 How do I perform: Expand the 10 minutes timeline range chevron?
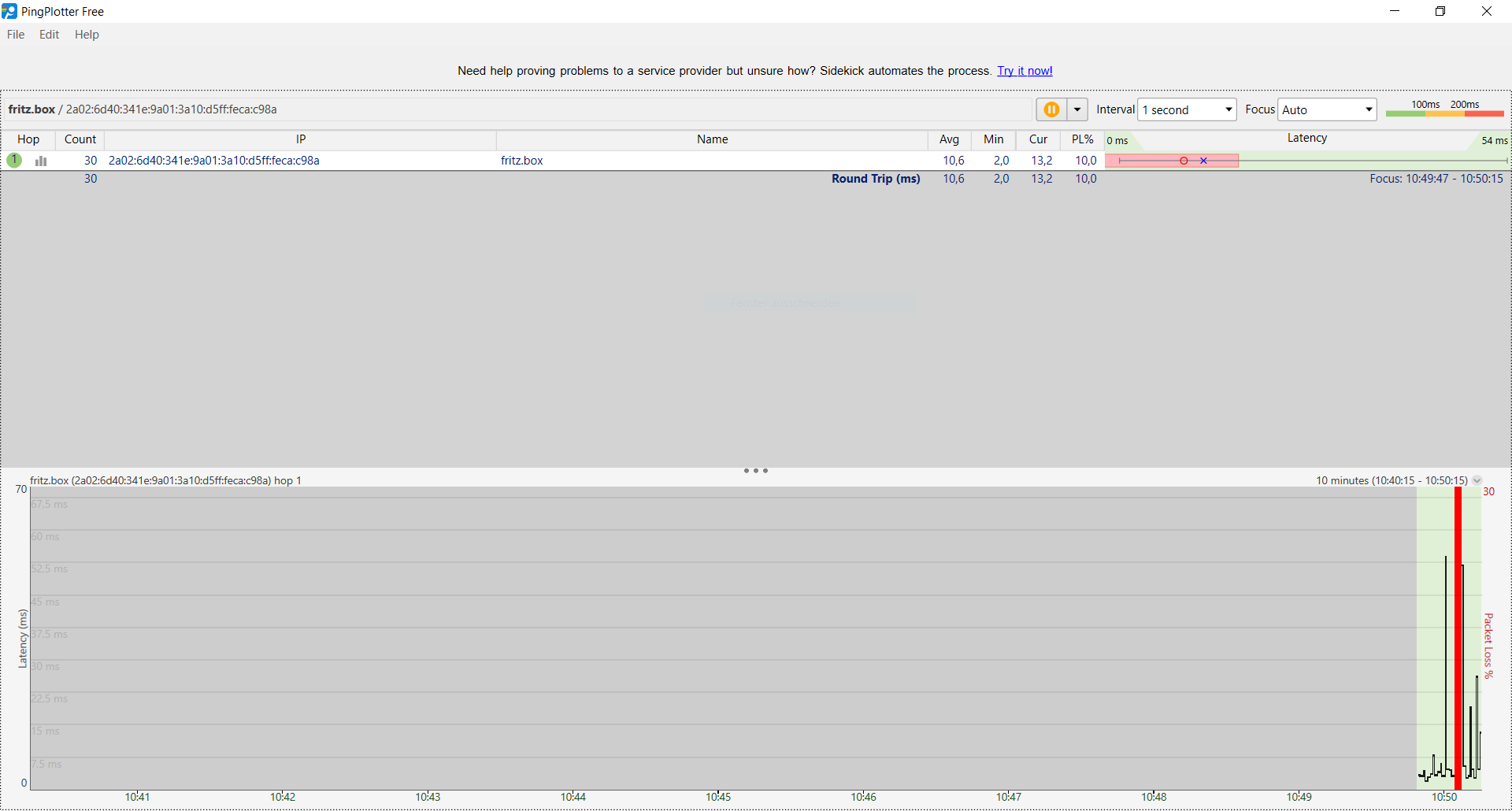point(1477,480)
